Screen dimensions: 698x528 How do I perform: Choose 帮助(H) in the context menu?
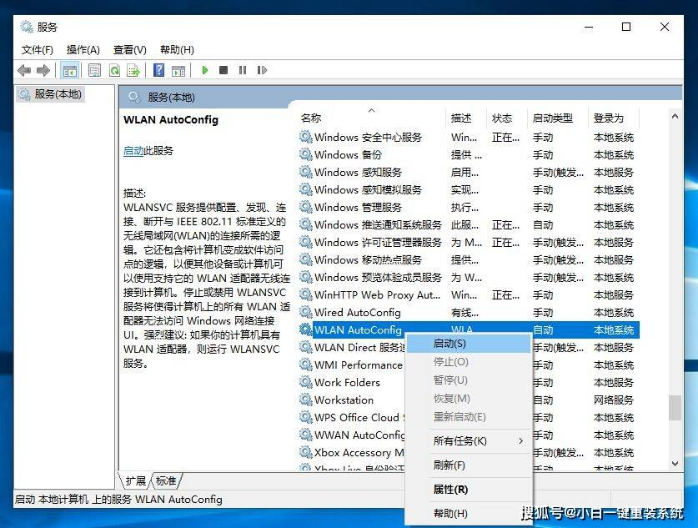(469, 513)
